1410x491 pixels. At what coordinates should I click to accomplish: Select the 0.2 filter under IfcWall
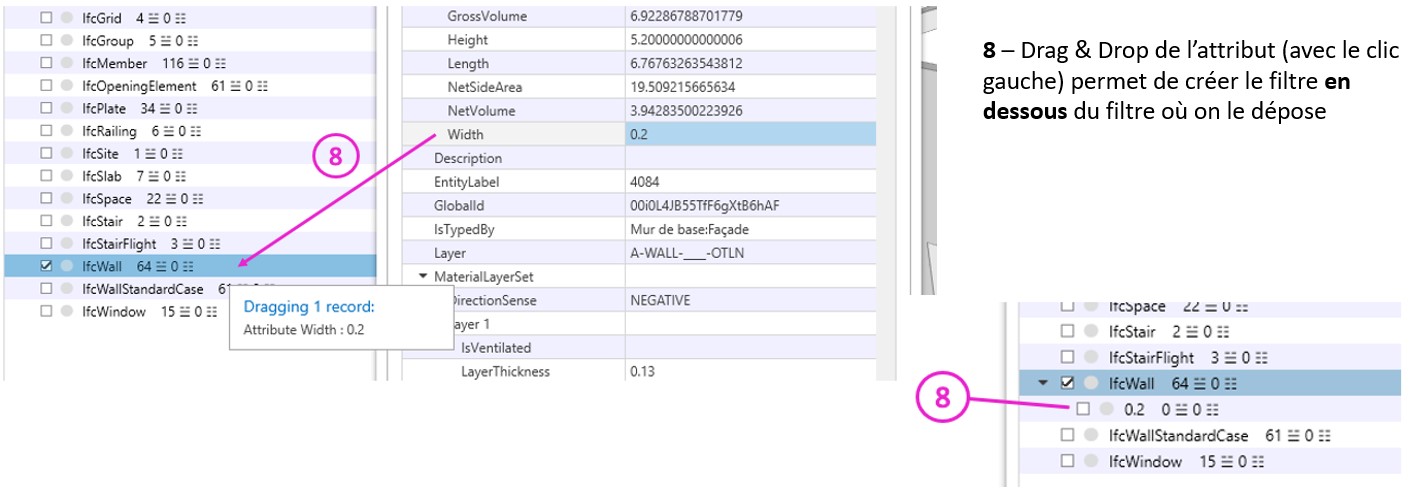click(1134, 409)
